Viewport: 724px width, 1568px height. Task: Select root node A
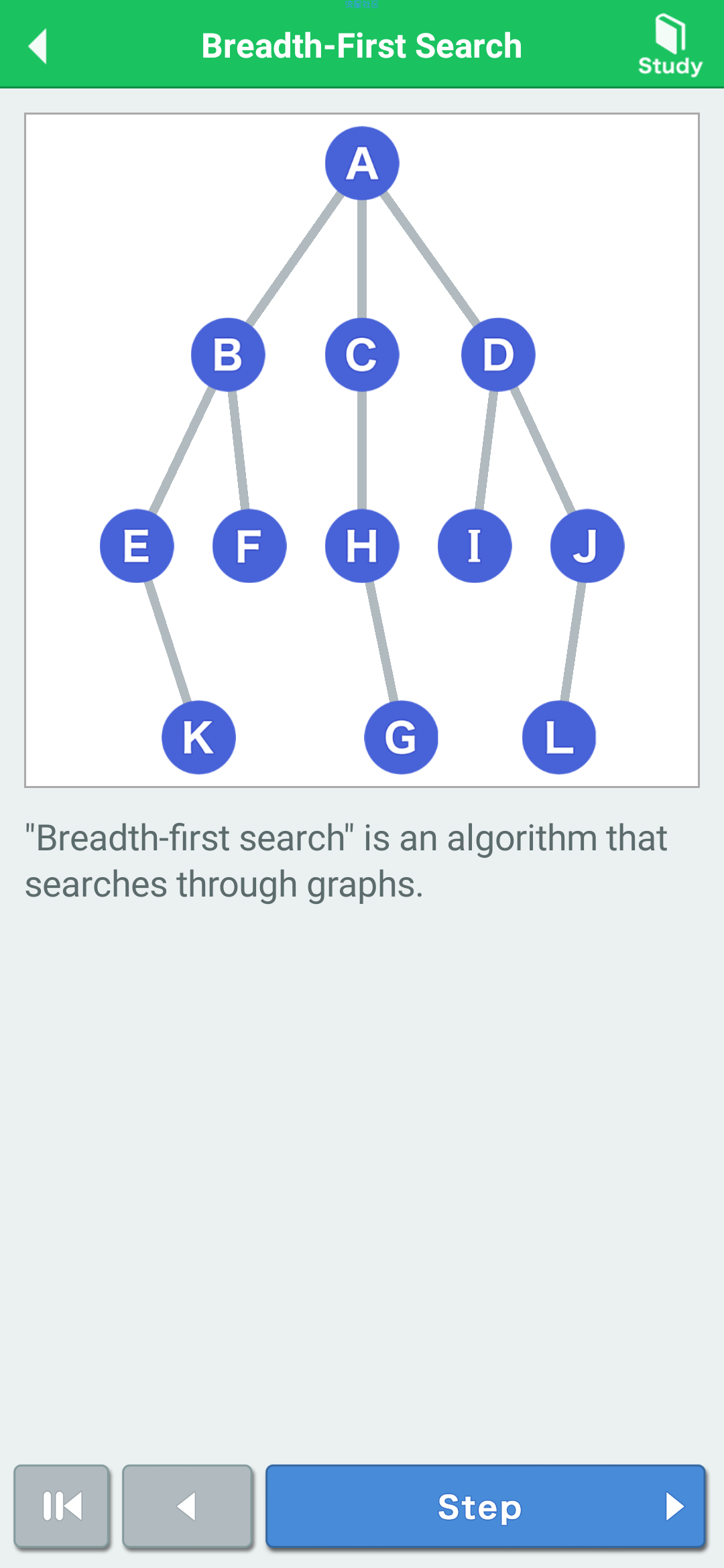(x=362, y=164)
